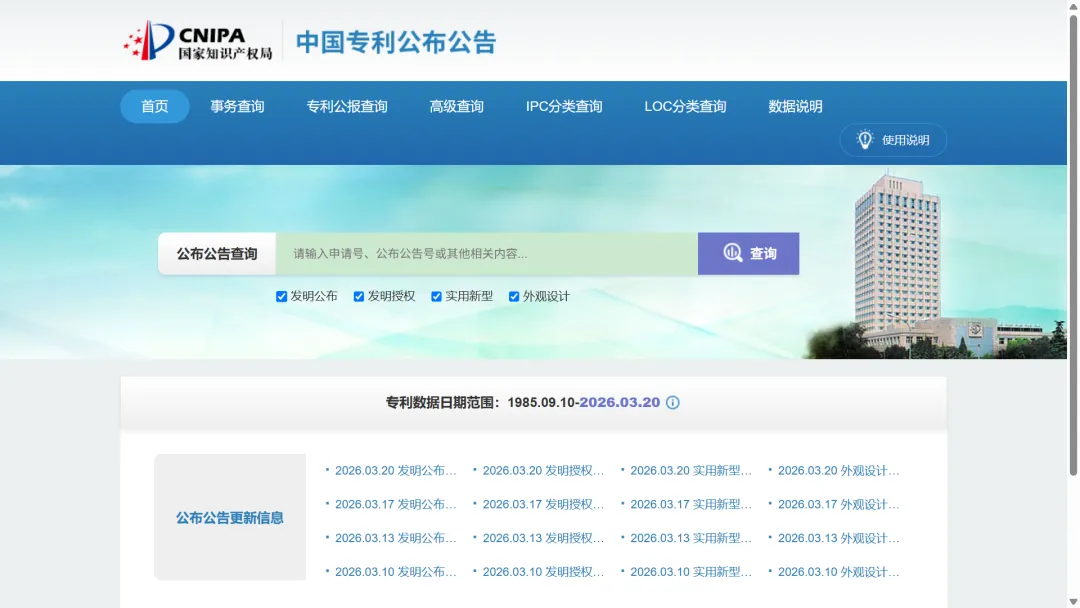
Task: Click the info icon after date range
Action: click(673, 403)
